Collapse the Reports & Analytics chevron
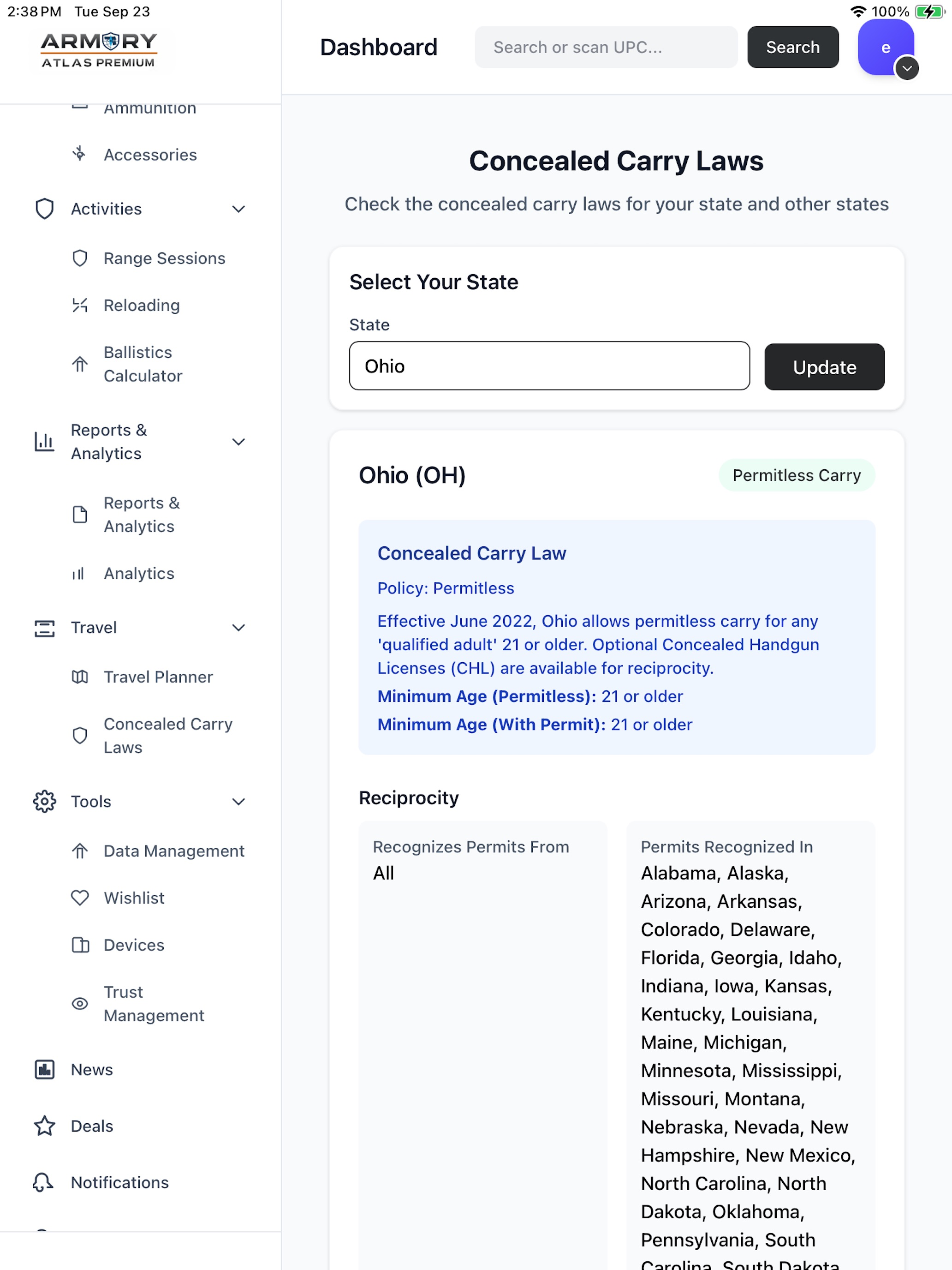 [x=239, y=442]
